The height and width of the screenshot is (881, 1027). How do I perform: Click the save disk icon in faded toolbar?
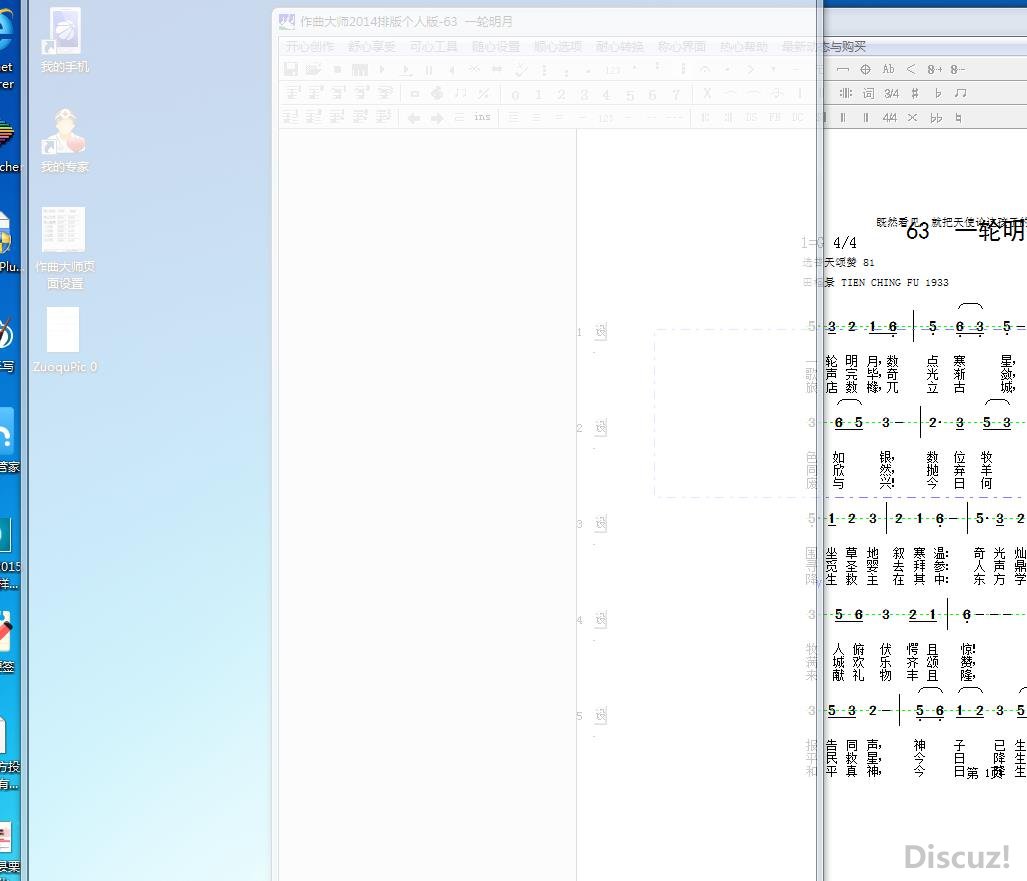[x=291, y=69]
